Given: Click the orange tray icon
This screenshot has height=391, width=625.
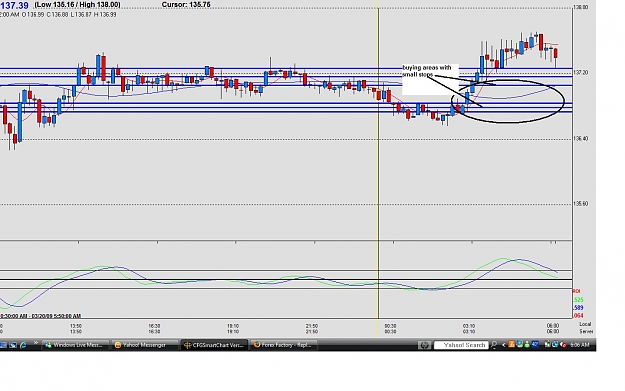Looking at the screenshot, I should tap(511, 344).
